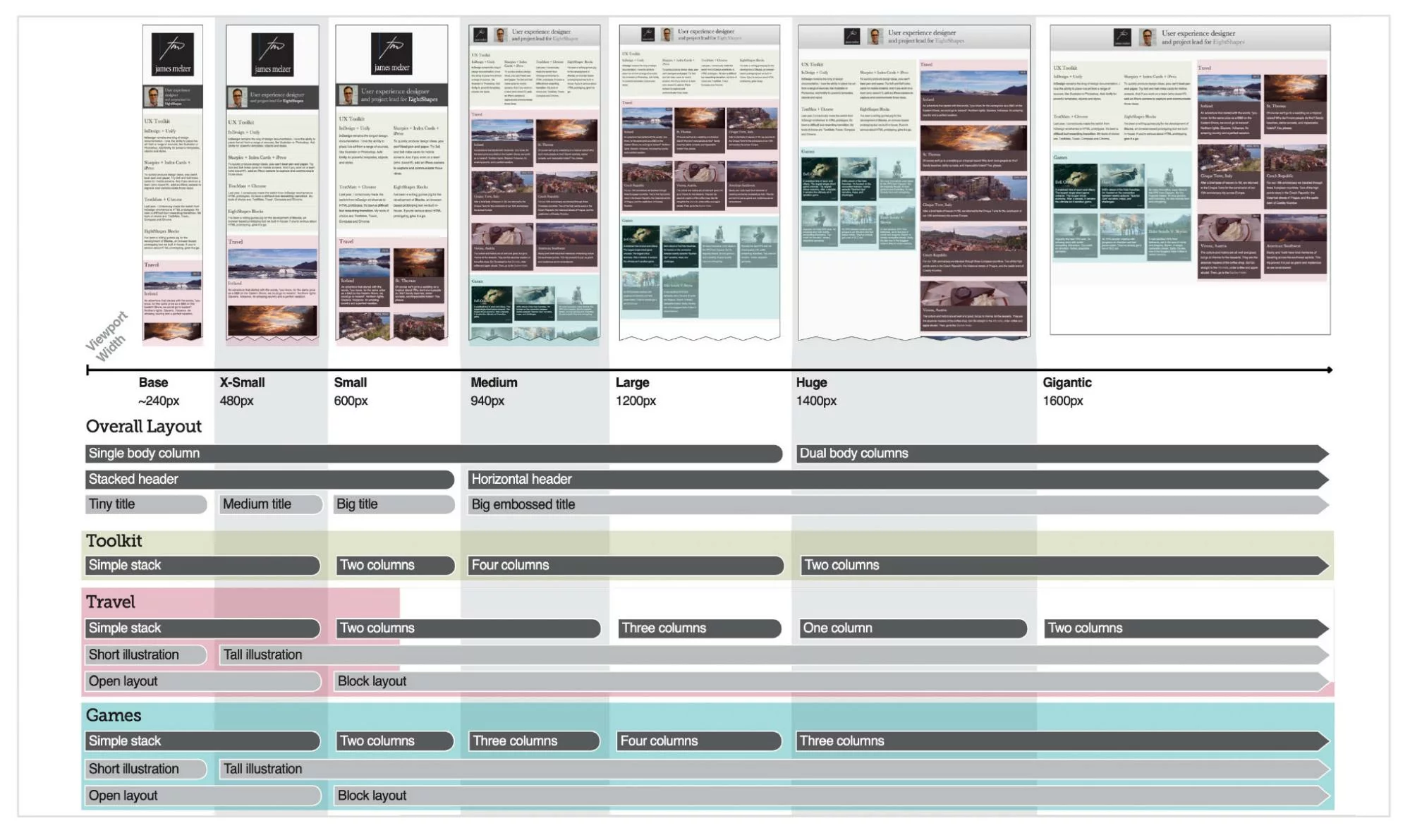Click the james melzer logo in Base mockup
This screenshot has width=1410, height=840.
[x=172, y=54]
